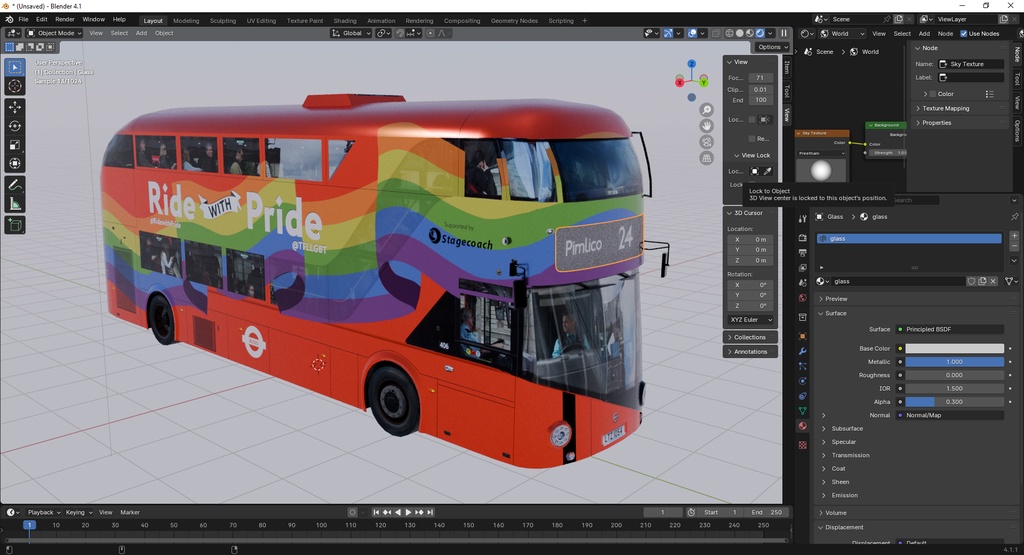Choose the Scale tool
The image size is (1024, 555).
(15, 144)
